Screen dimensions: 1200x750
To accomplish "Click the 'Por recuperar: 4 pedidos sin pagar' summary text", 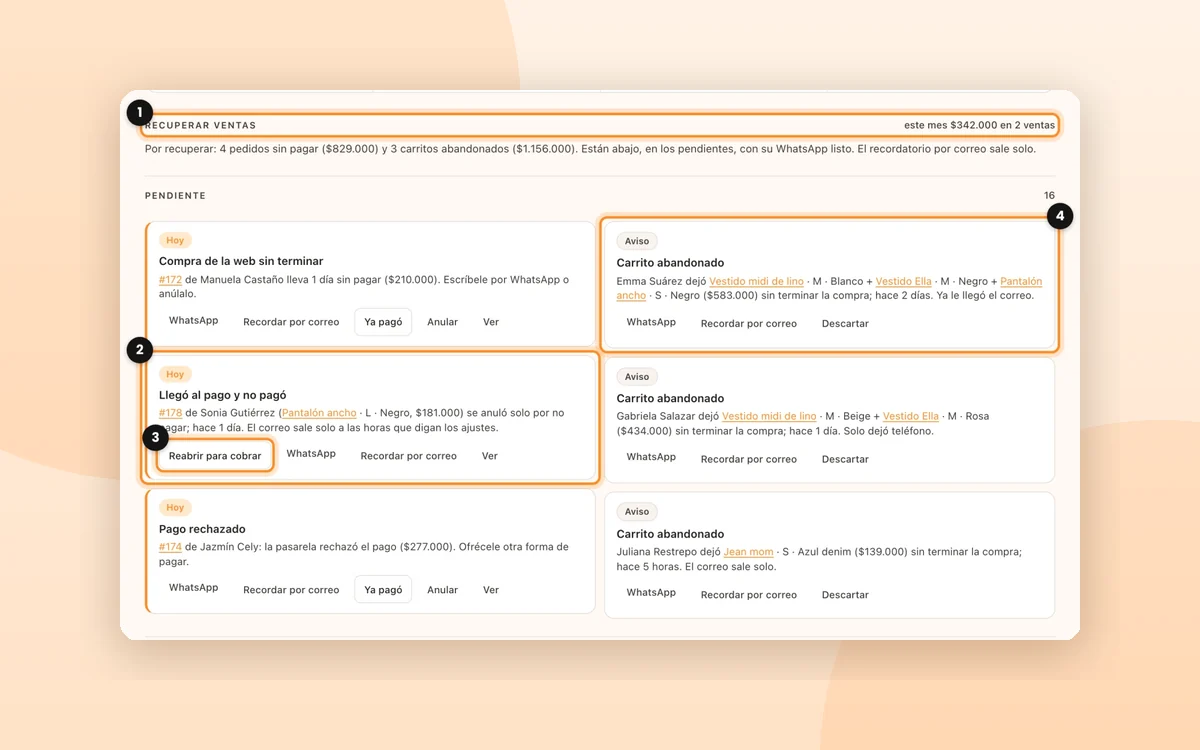I will [590, 150].
